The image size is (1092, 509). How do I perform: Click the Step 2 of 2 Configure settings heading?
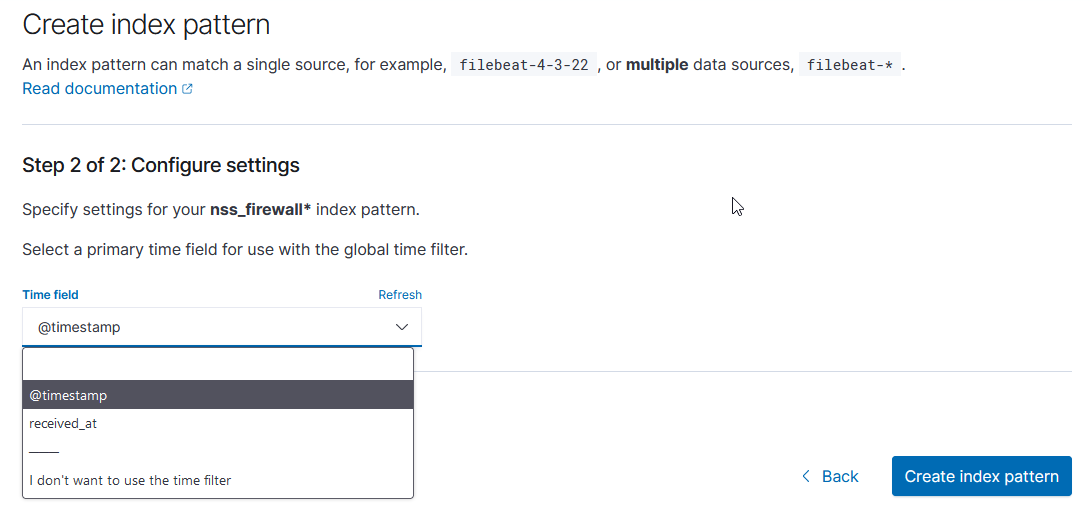[x=161, y=165]
